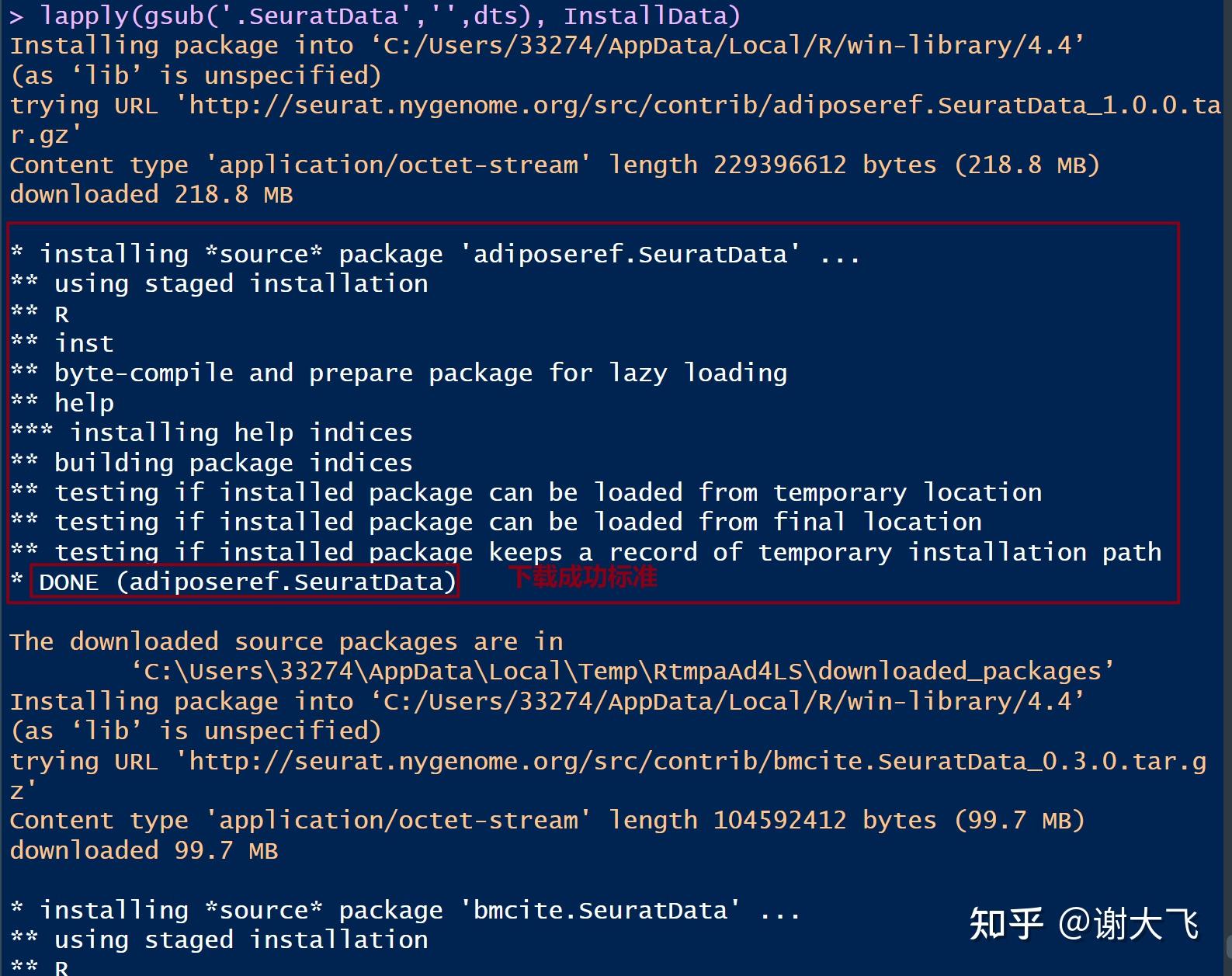Click the 'installing help indices' line
The width and height of the screenshot is (1232, 976).
click(x=241, y=432)
